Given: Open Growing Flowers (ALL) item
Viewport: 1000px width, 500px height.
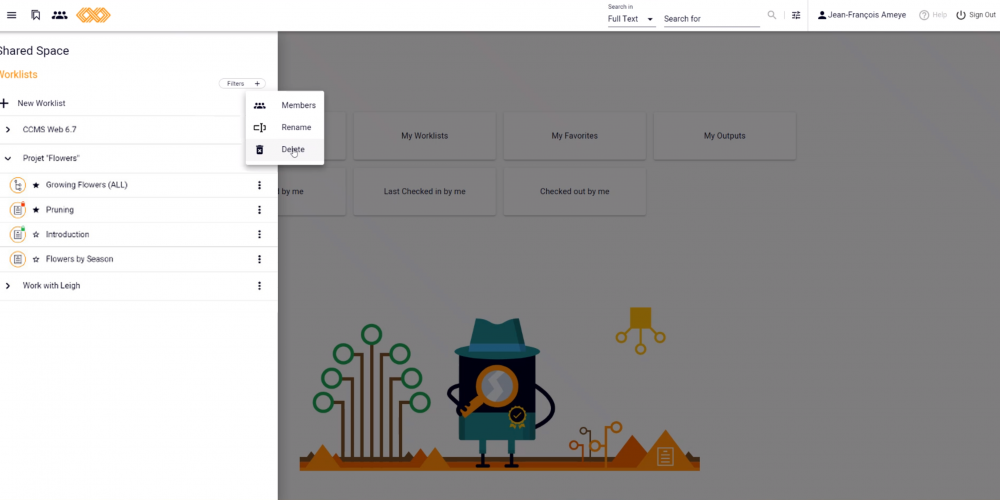Looking at the screenshot, I should [87, 185].
